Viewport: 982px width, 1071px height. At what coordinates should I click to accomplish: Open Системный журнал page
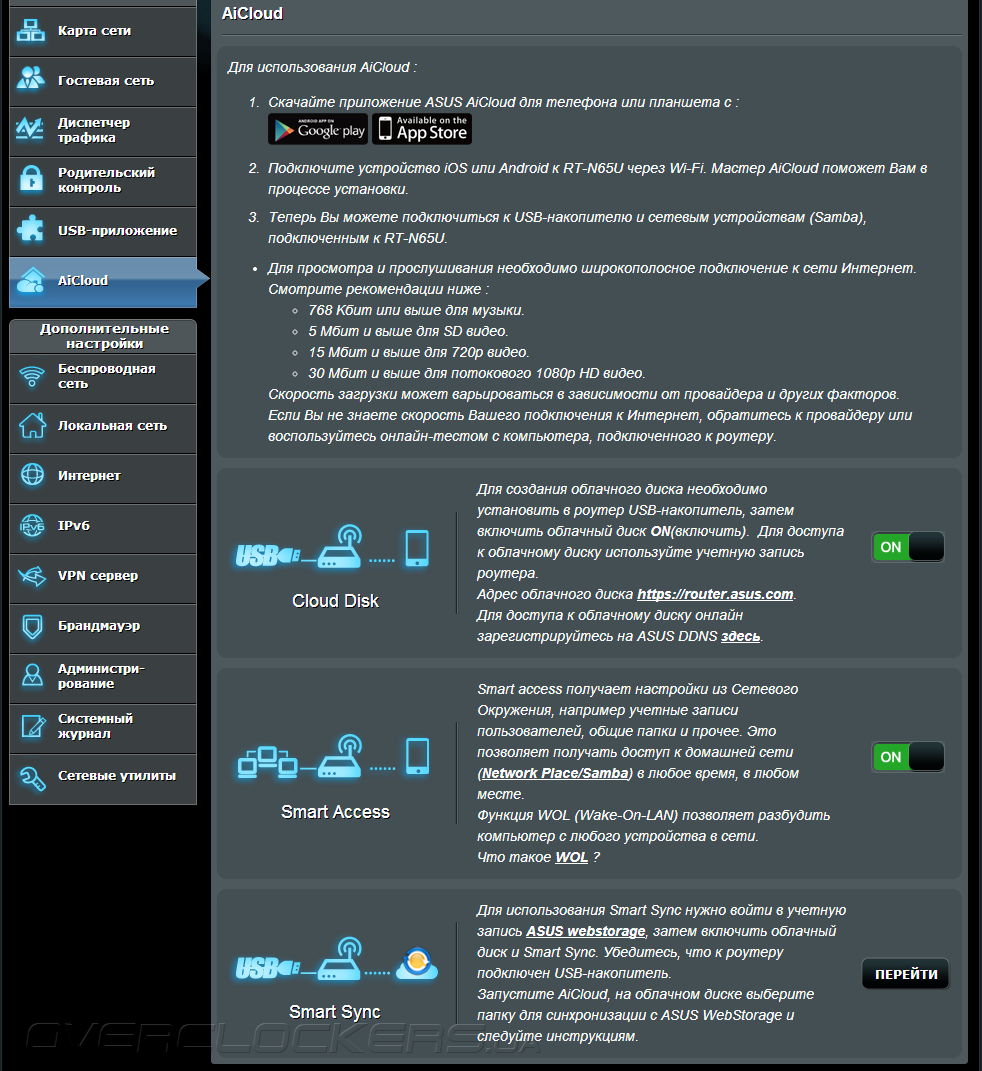[x=103, y=727]
